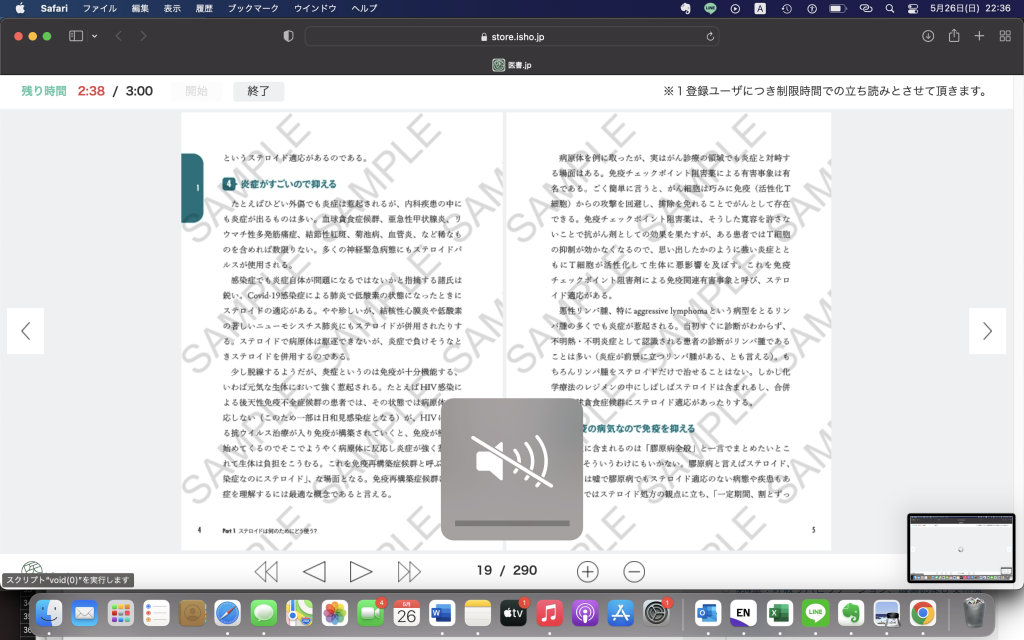Open the Privacy Report shield icon
Viewport: 1024px width, 640px height.
point(289,36)
